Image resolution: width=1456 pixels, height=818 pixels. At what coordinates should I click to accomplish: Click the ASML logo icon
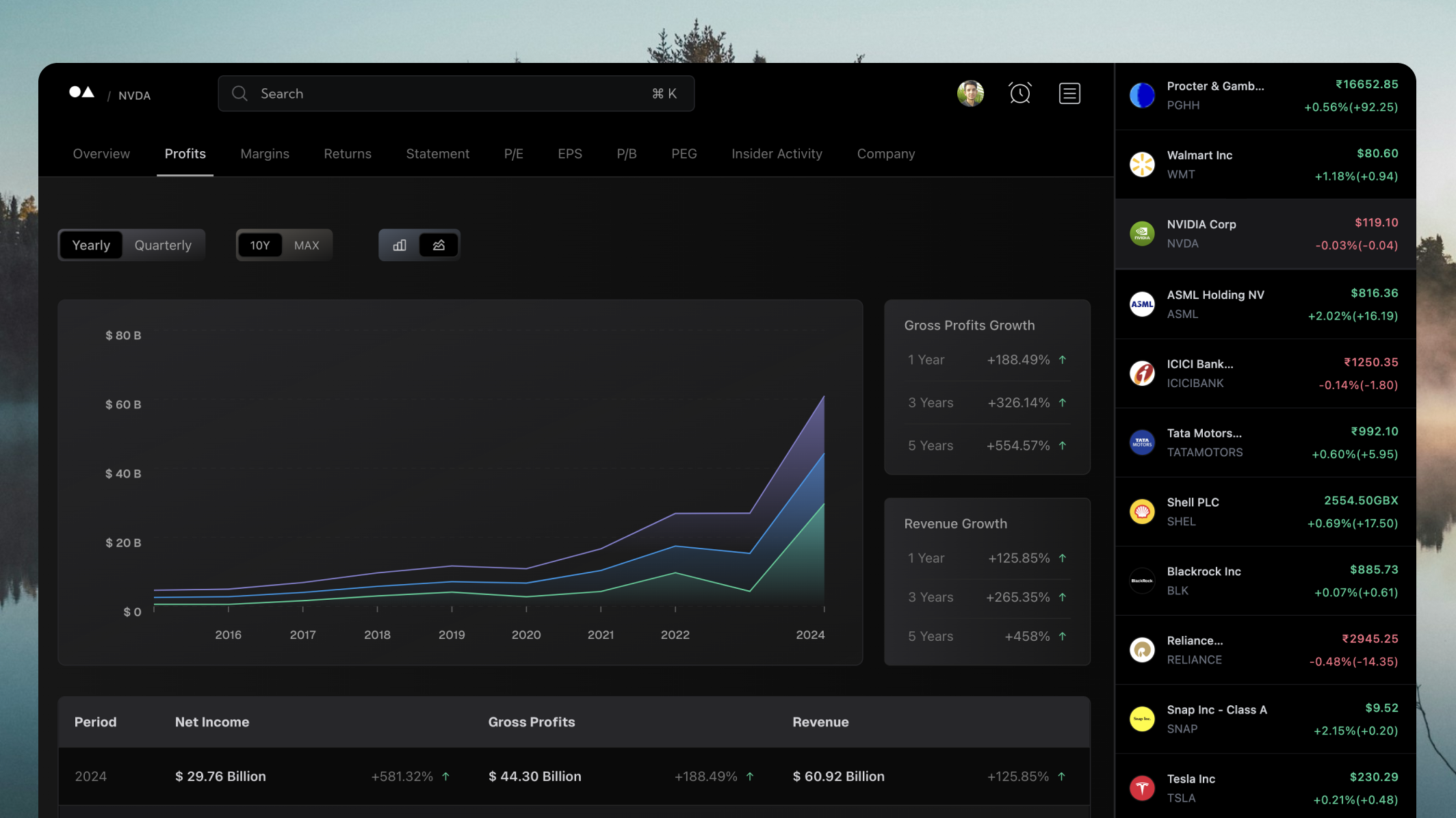click(x=1142, y=304)
